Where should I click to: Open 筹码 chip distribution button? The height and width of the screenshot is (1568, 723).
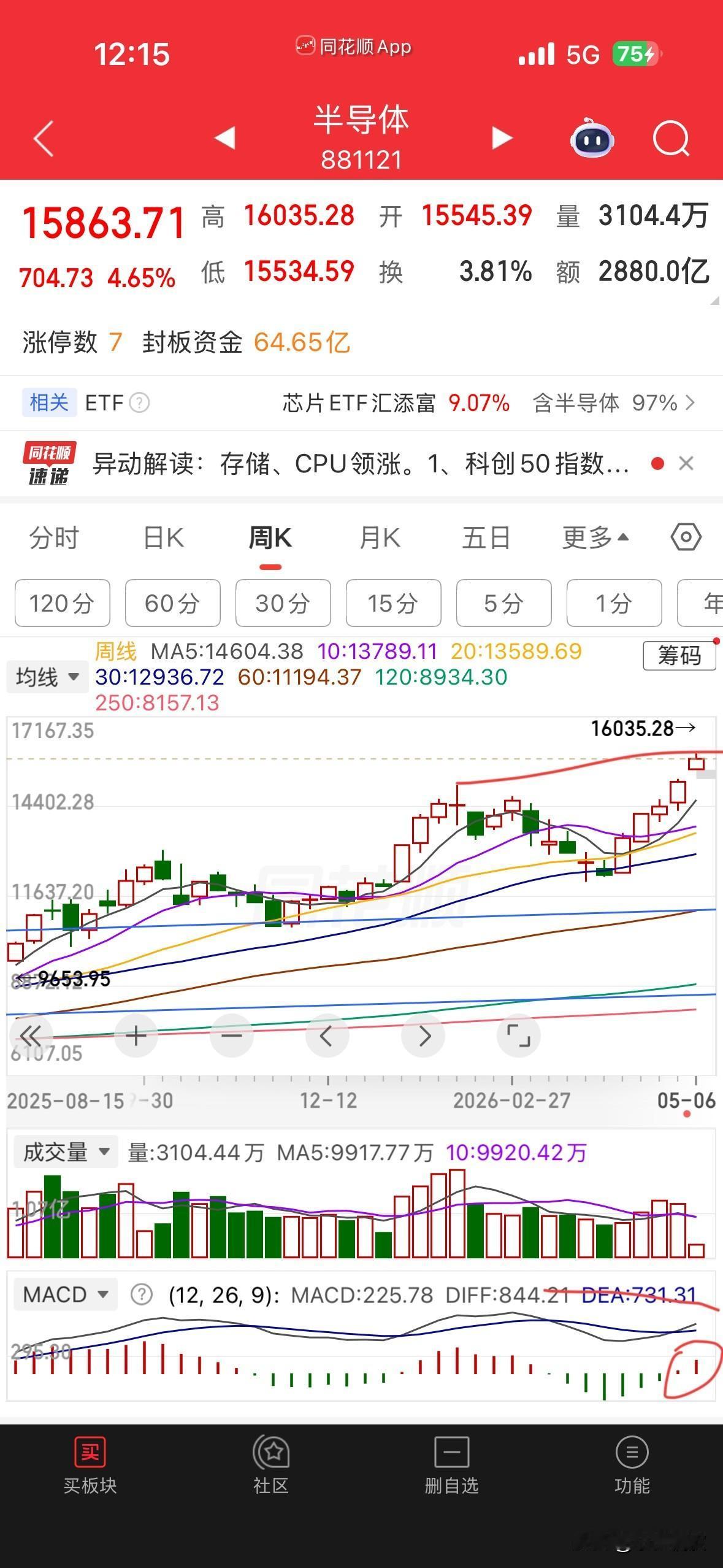(679, 656)
